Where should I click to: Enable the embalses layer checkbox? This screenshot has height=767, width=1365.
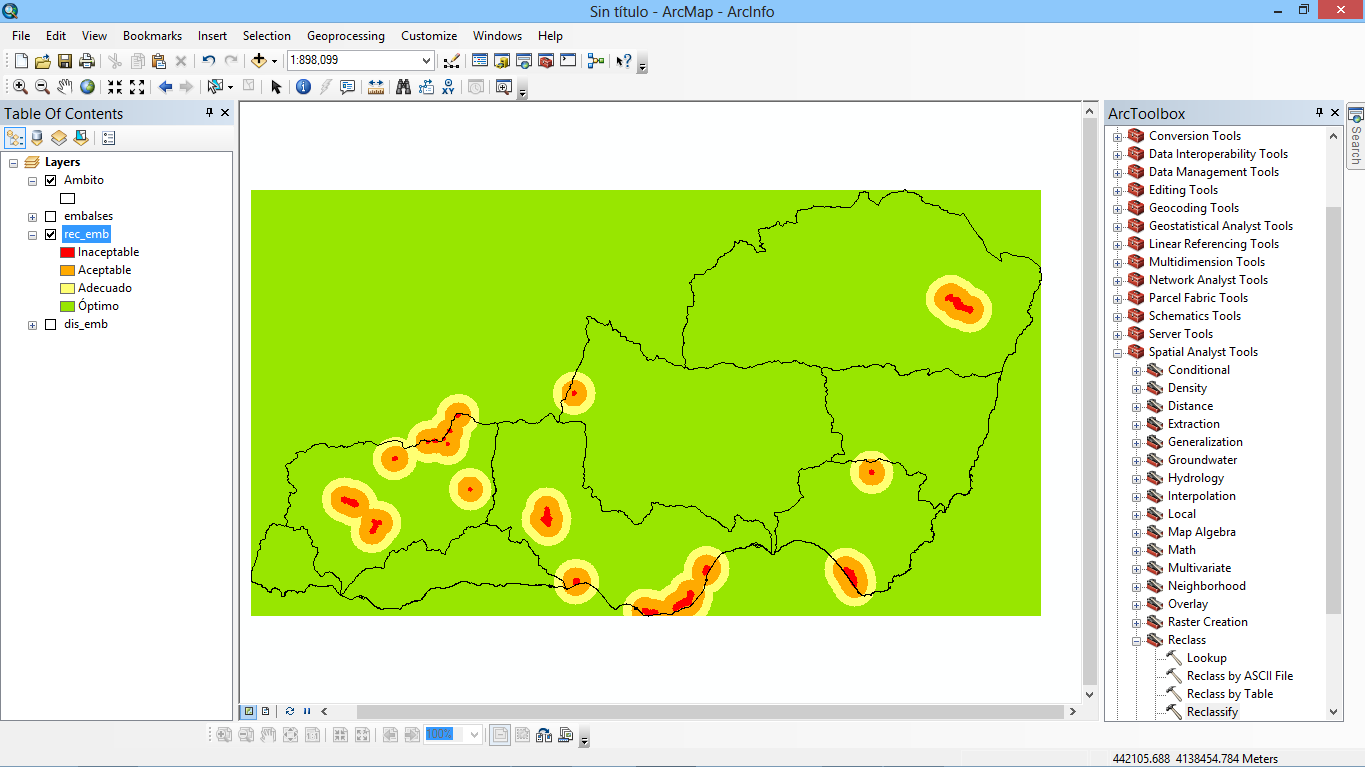(51, 216)
